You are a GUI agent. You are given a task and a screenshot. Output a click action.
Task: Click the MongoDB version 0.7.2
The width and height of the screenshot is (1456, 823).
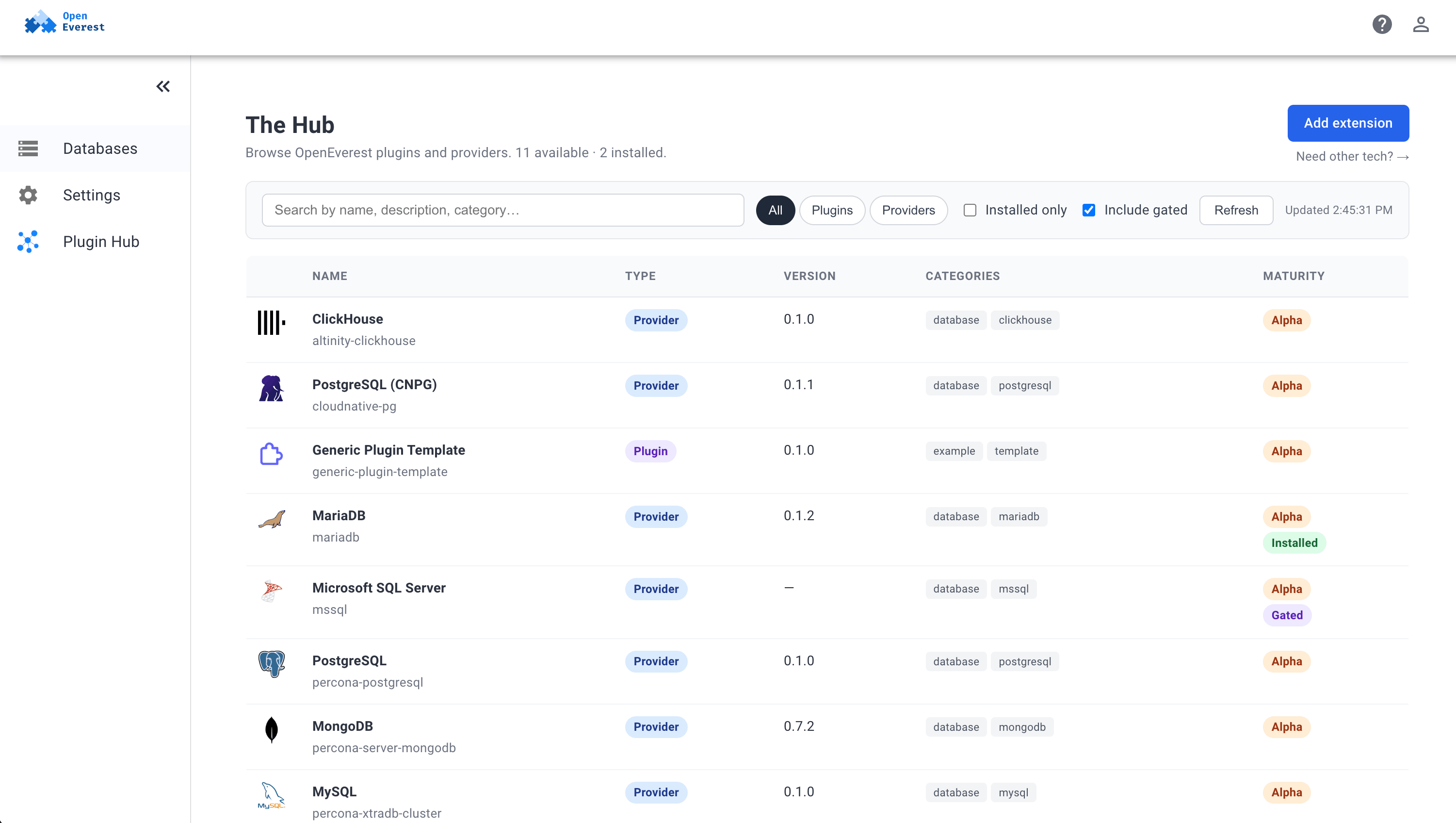pos(799,726)
